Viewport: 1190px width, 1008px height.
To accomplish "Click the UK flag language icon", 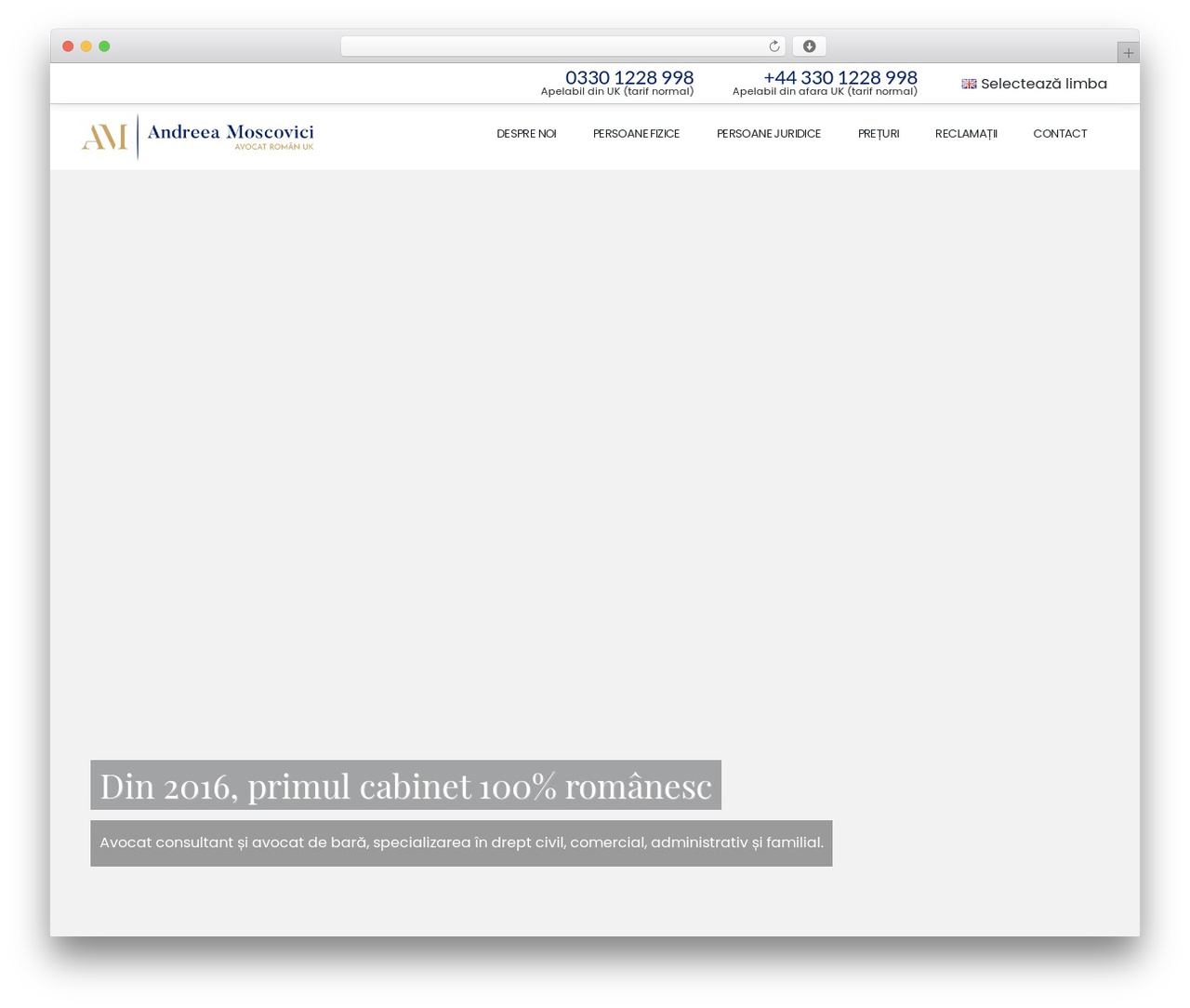I will point(969,84).
